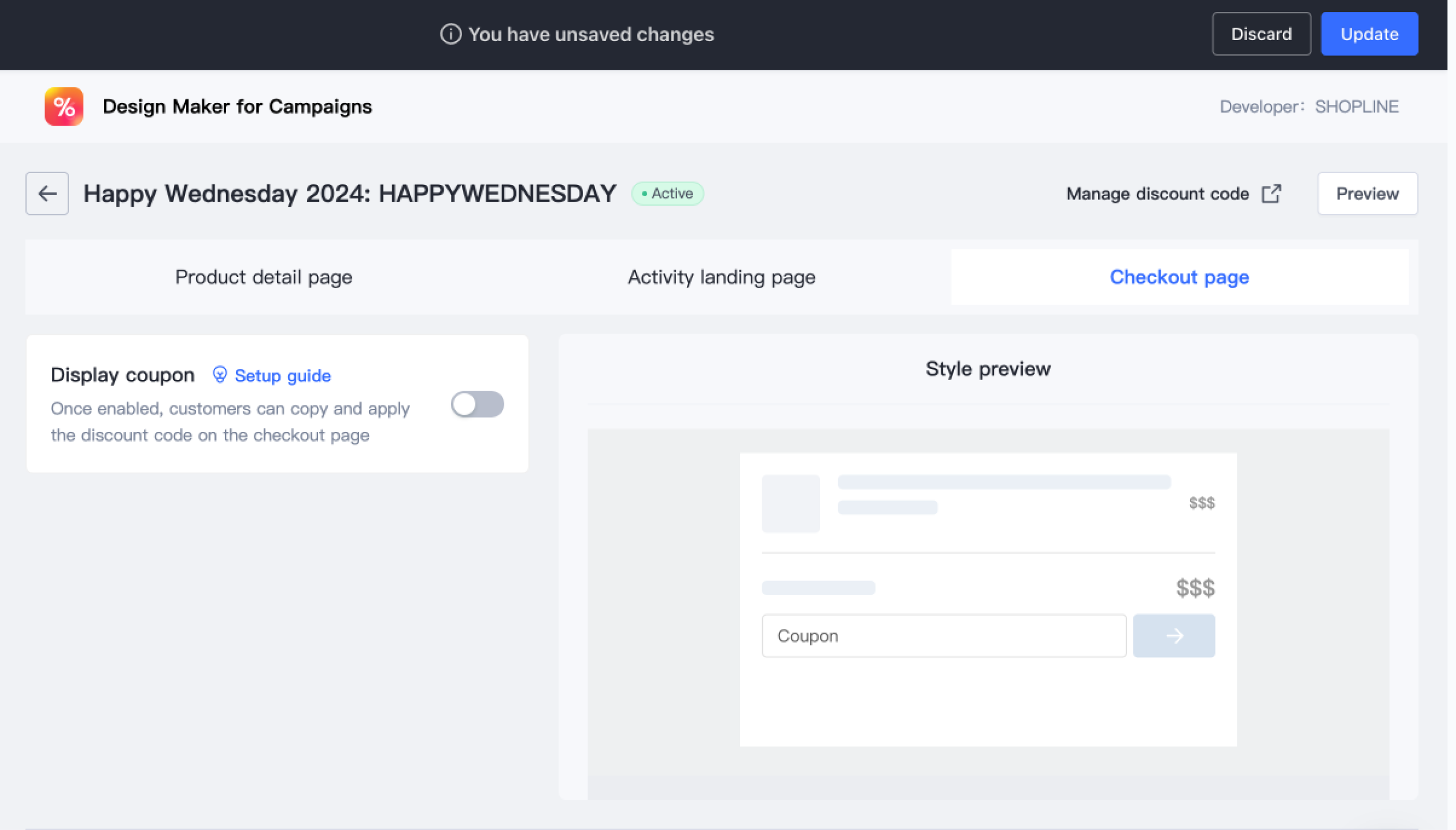1456x830 pixels.
Task: Open Manage discount code link
Action: click(x=1157, y=194)
